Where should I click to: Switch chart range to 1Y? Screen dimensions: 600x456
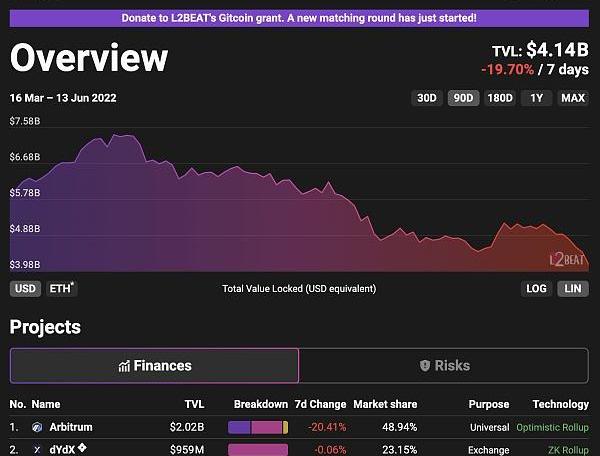pos(536,98)
